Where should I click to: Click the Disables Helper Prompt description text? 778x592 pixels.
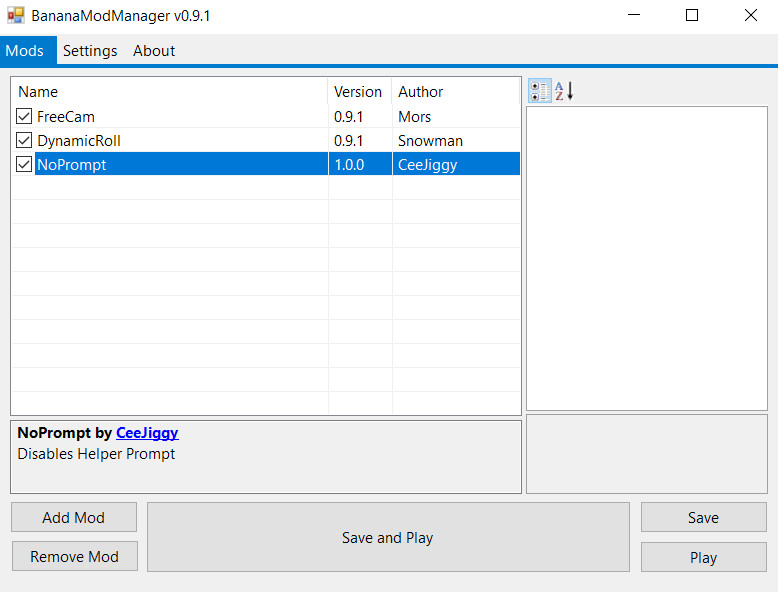pos(96,454)
